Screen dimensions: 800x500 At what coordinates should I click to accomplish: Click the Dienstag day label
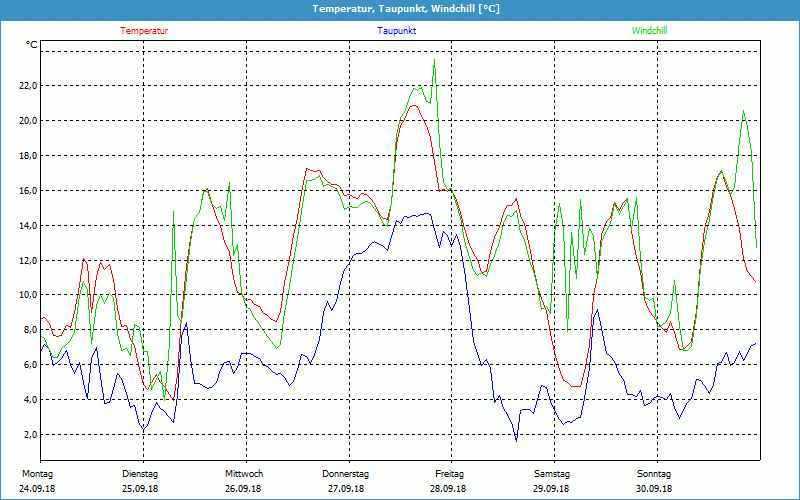click(140, 474)
